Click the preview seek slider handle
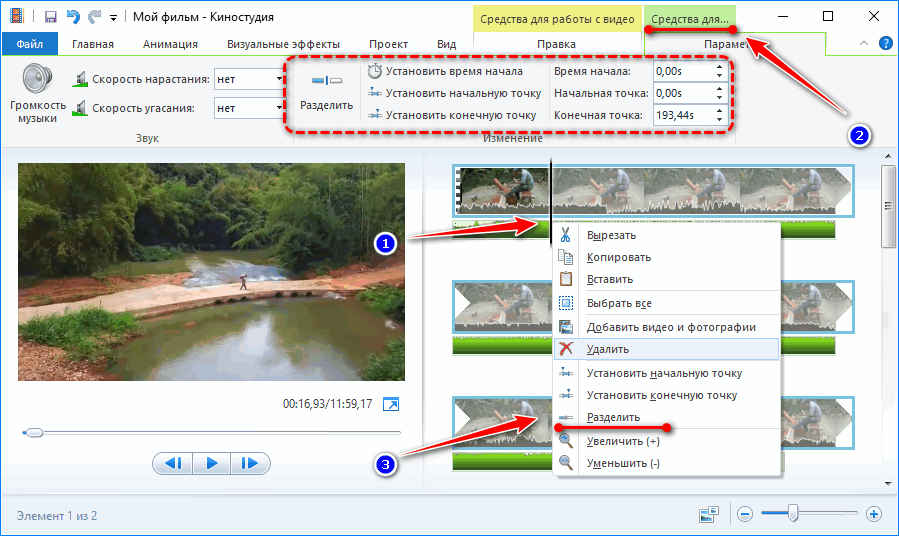Screen dimensions: 899x536 tap(34, 433)
